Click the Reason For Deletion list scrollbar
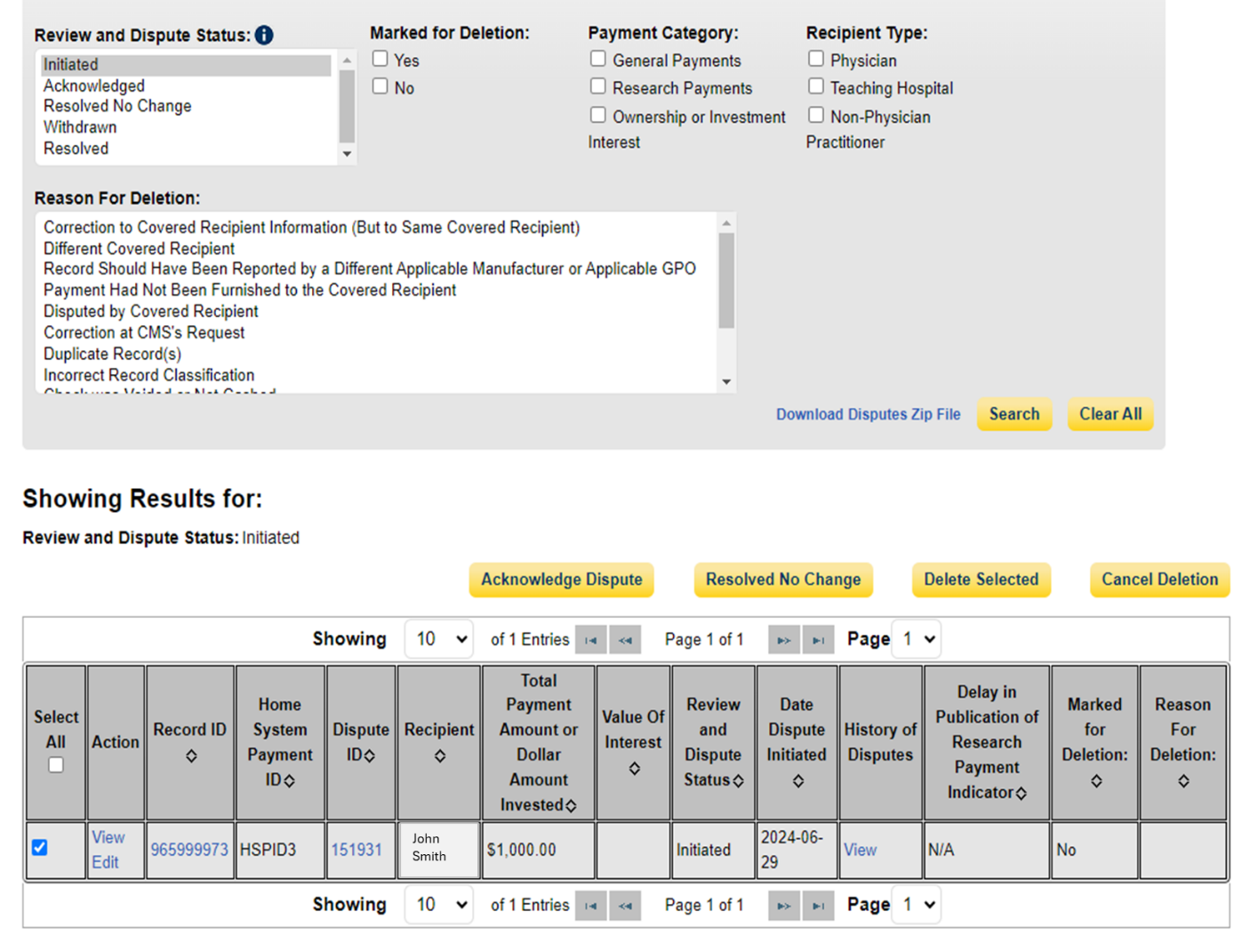Viewport: 1241px width, 952px height. pyautogui.click(x=726, y=281)
